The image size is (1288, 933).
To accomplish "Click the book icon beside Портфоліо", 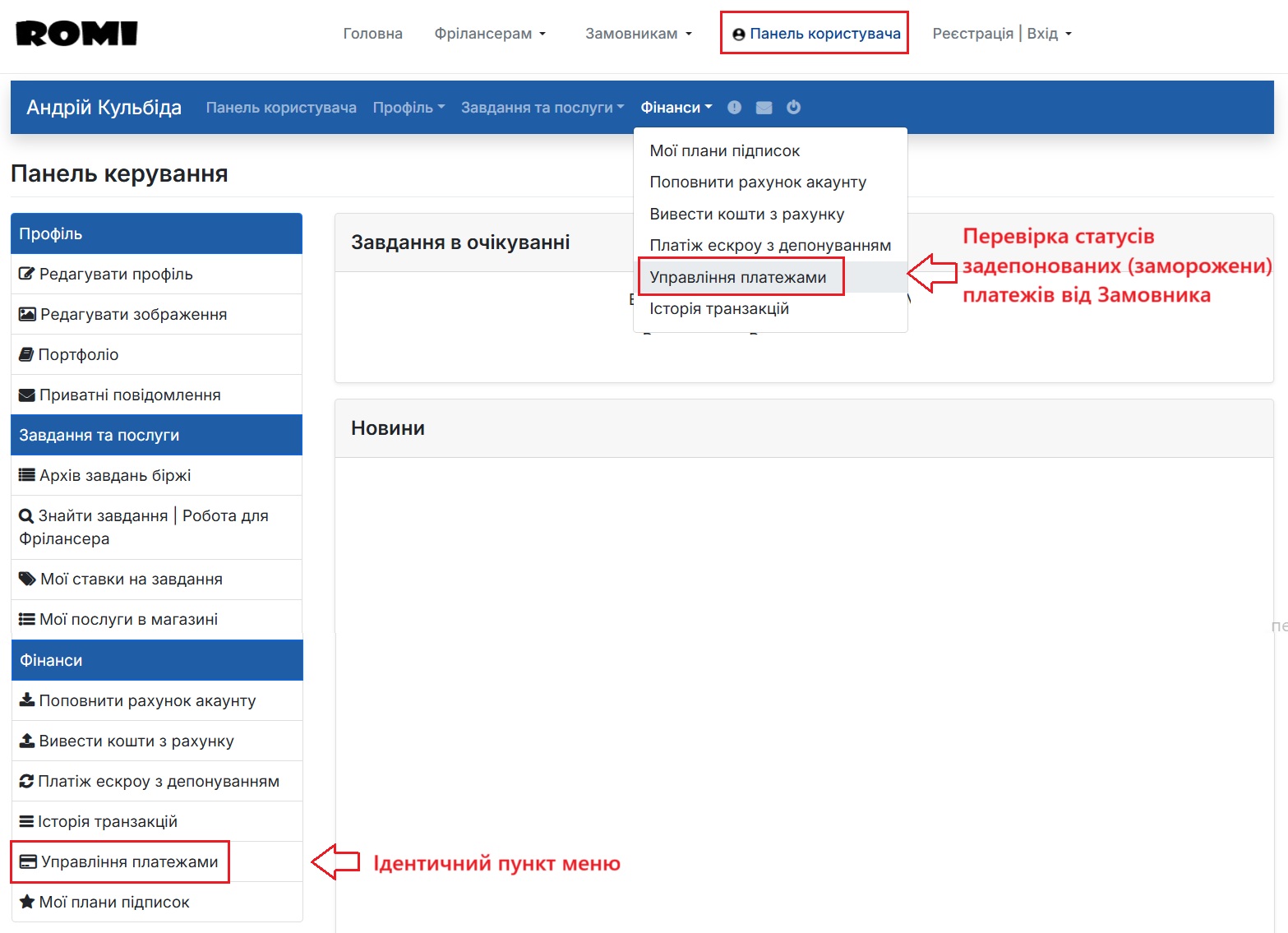I will pos(26,355).
